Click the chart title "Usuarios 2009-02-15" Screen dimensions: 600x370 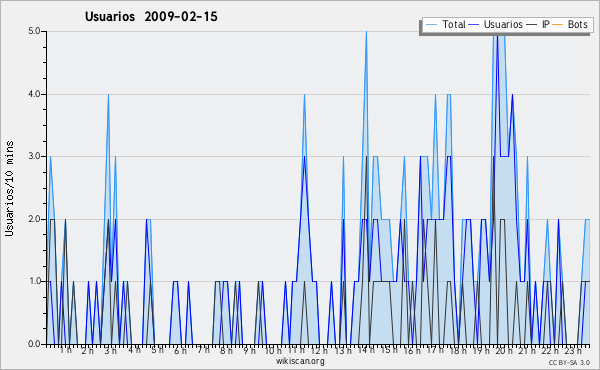(151, 16)
